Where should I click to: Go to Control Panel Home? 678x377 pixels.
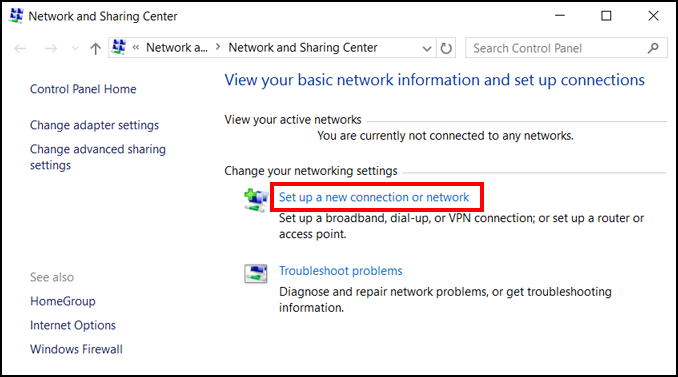[x=83, y=89]
